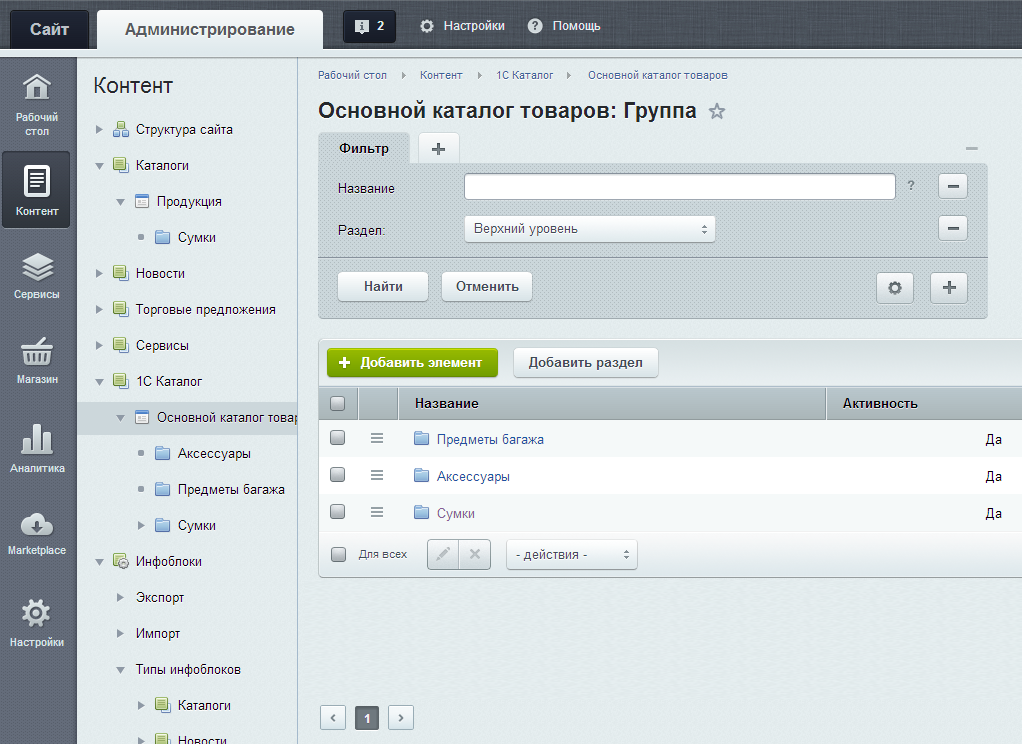Collapse the filter panel

972,149
